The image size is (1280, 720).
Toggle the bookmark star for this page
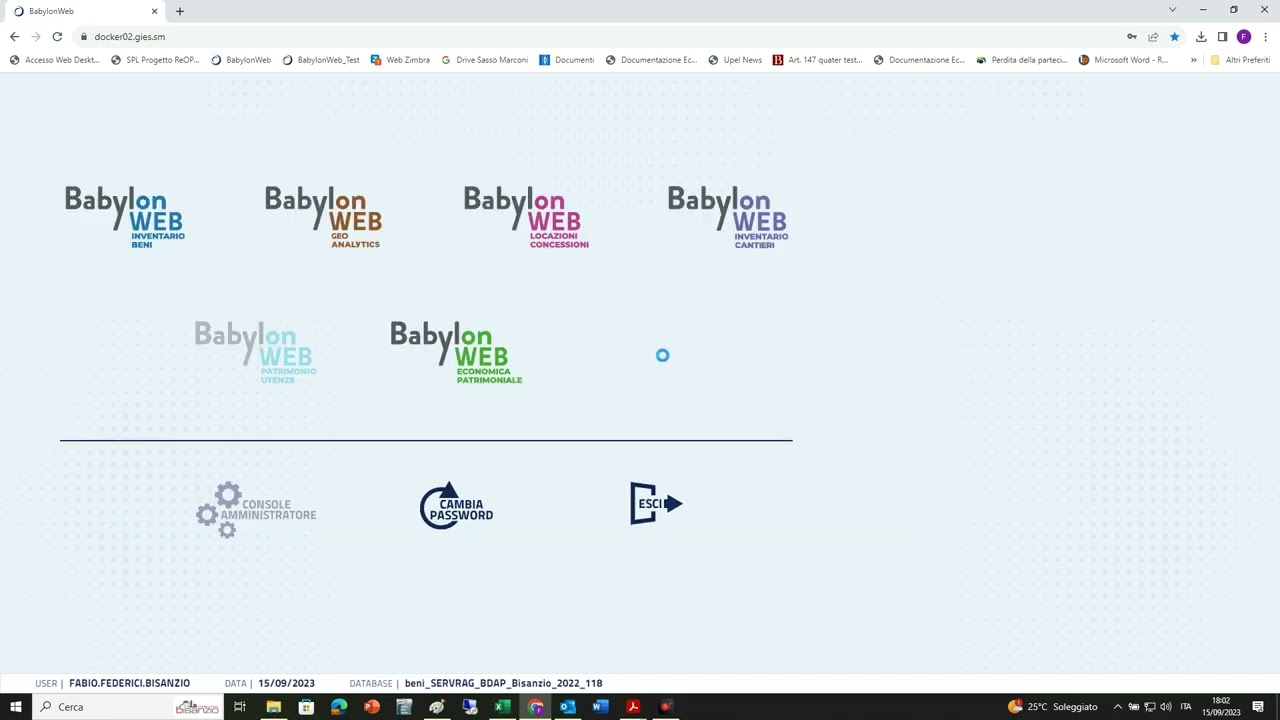tap(1175, 37)
